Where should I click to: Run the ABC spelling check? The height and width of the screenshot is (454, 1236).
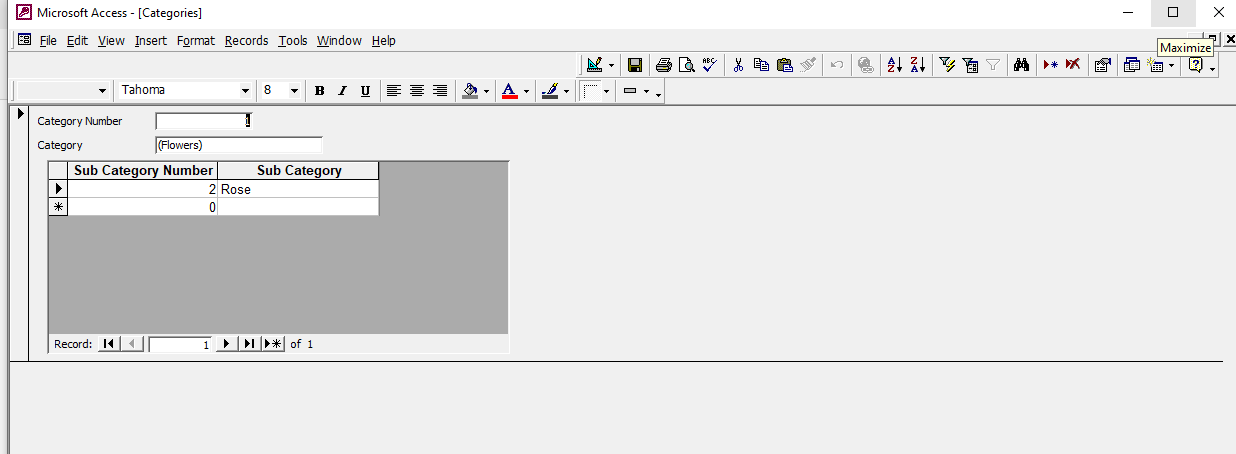pos(709,65)
